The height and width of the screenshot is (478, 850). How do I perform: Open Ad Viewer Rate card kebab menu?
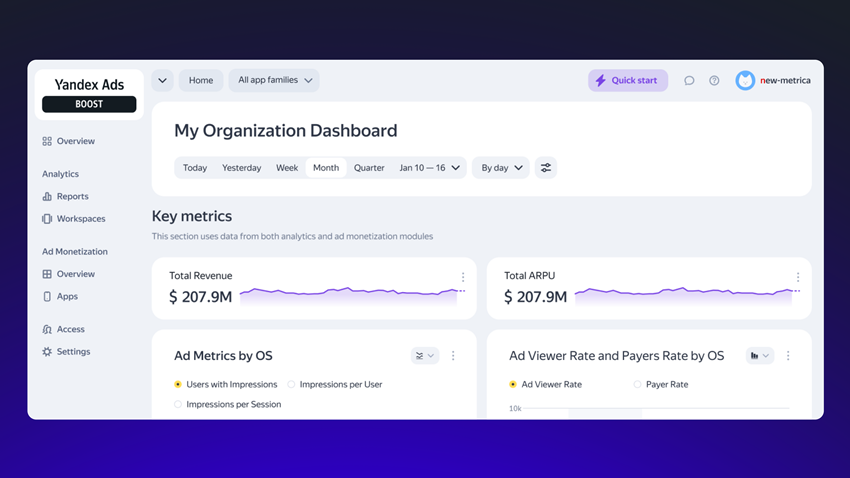pyautogui.click(x=788, y=356)
